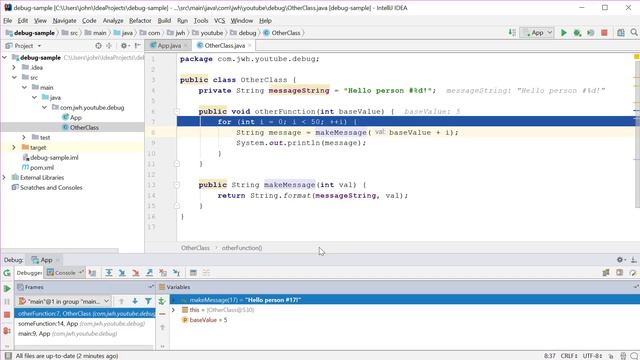Collapse debug-sample root node
This screenshot has width=640, height=360.
tap(4, 58)
